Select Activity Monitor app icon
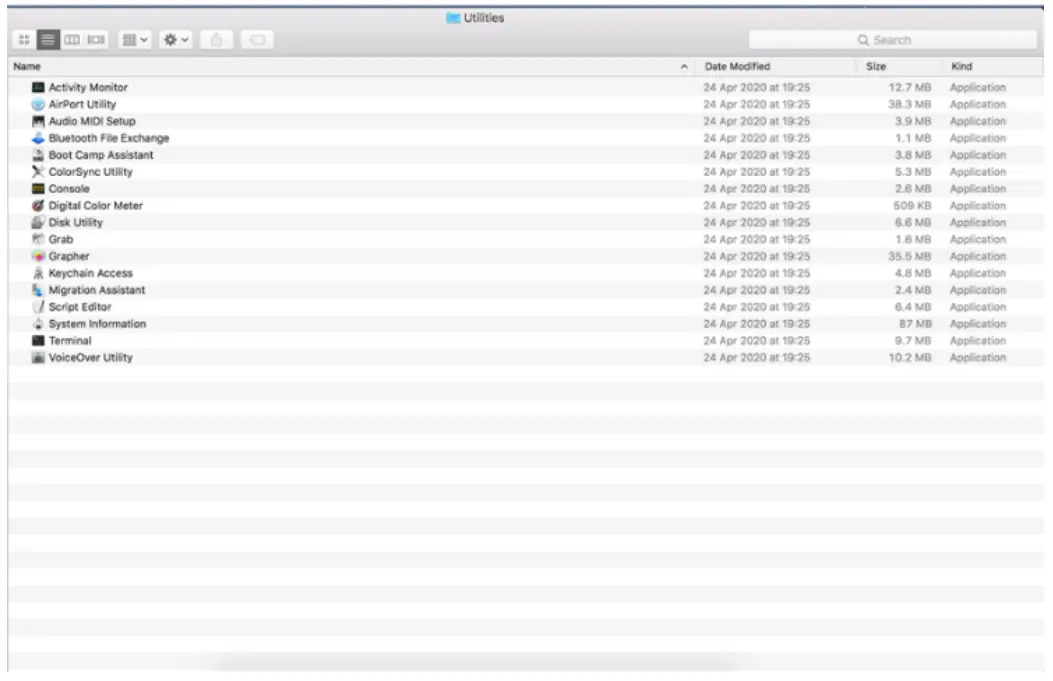Screen dimensions: 1053x681 click(38, 87)
